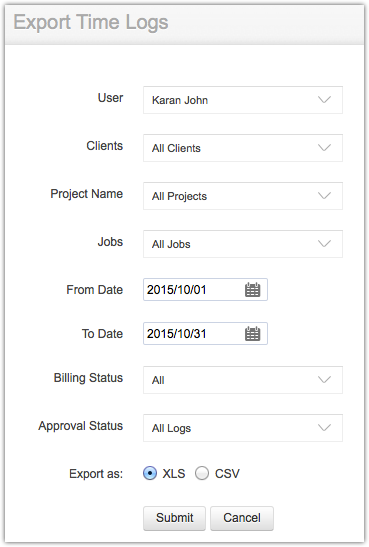Open the All Jobs dropdown
The image size is (369, 547).
pyautogui.click(x=243, y=244)
